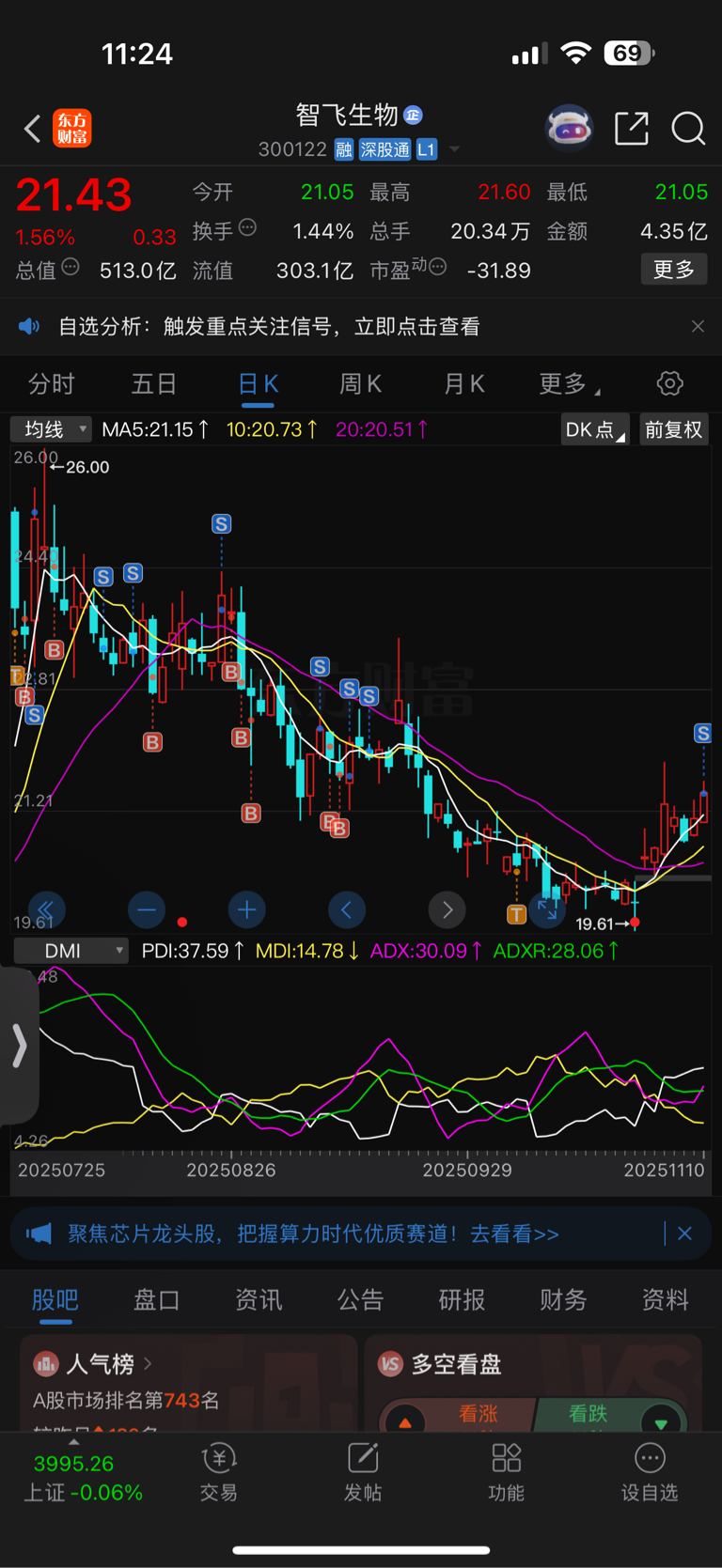Tap the 融 margin trading badge
Screen dimensions: 722x1568
point(343,149)
